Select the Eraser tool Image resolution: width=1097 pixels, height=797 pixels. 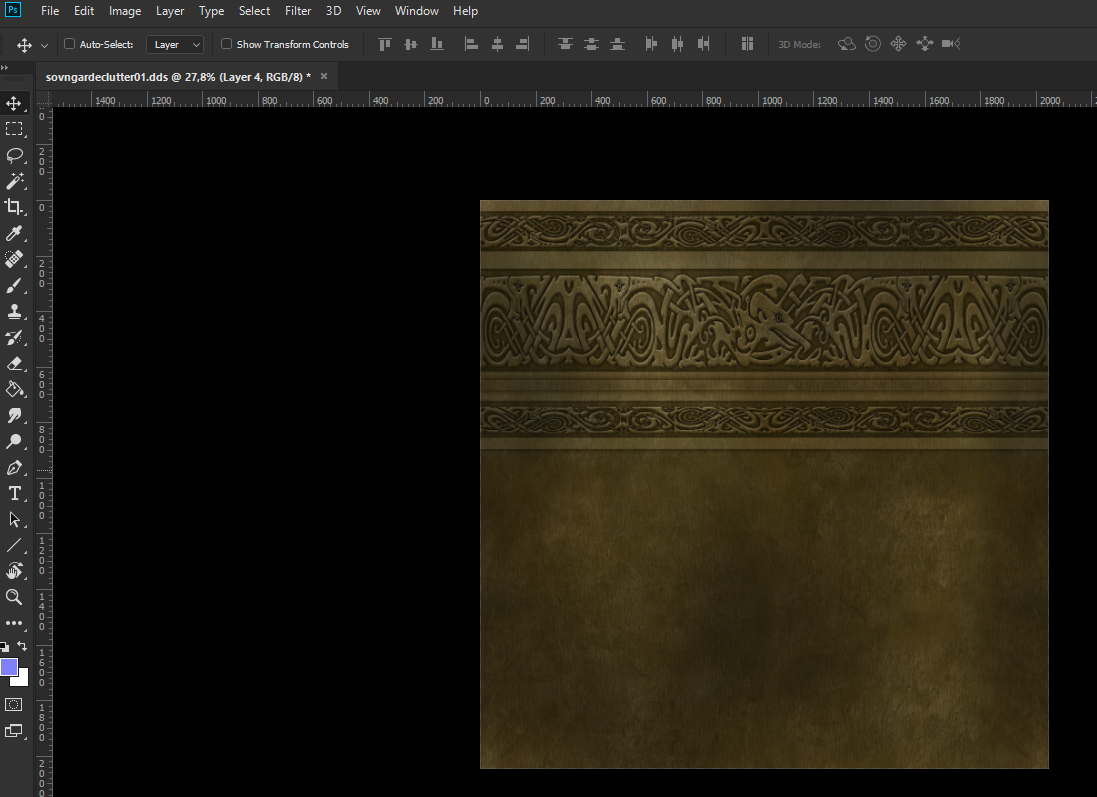click(14, 363)
